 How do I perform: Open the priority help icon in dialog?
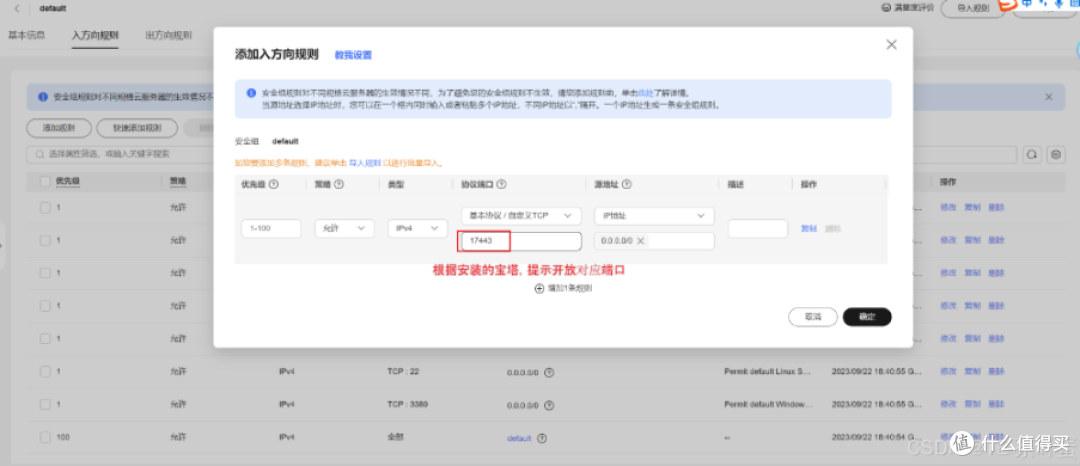tap(274, 184)
